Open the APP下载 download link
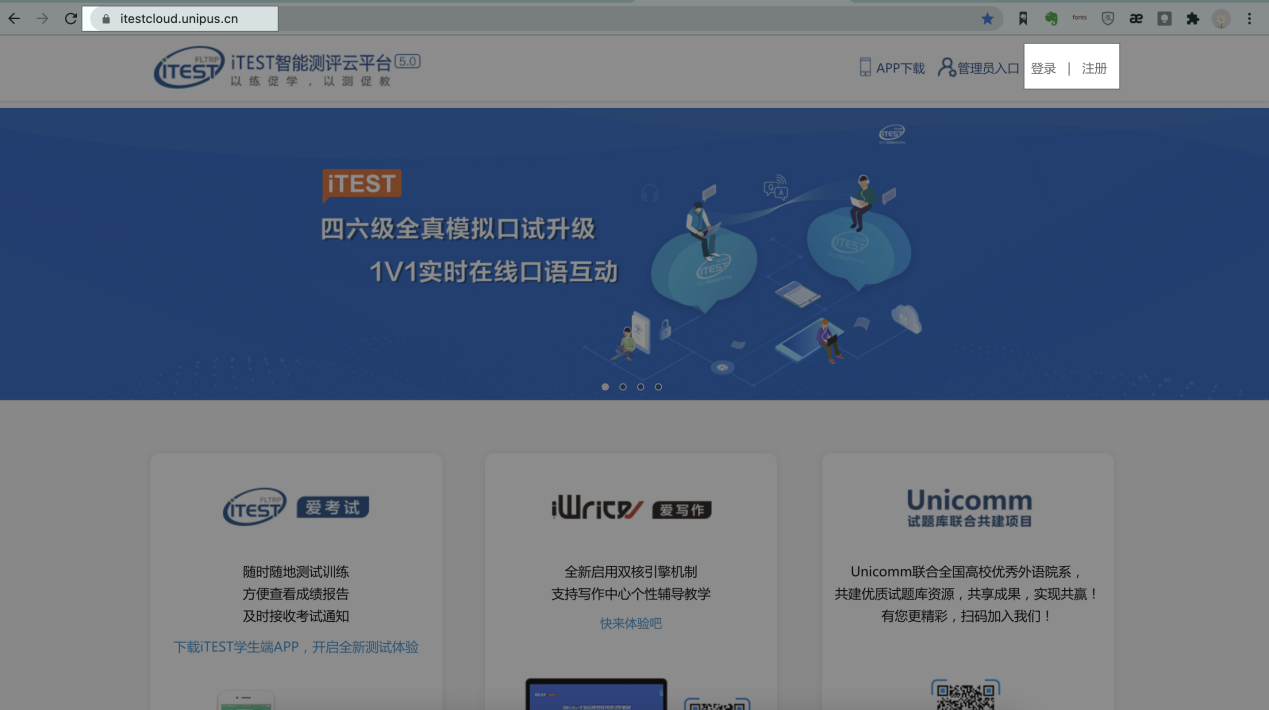Viewport: 1269px width, 710px height. [892, 68]
